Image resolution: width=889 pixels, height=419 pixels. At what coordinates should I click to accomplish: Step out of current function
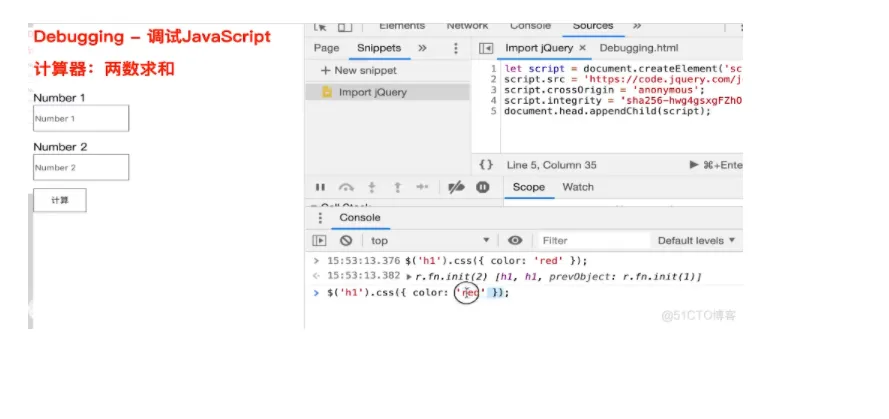(x=397, y=187)
